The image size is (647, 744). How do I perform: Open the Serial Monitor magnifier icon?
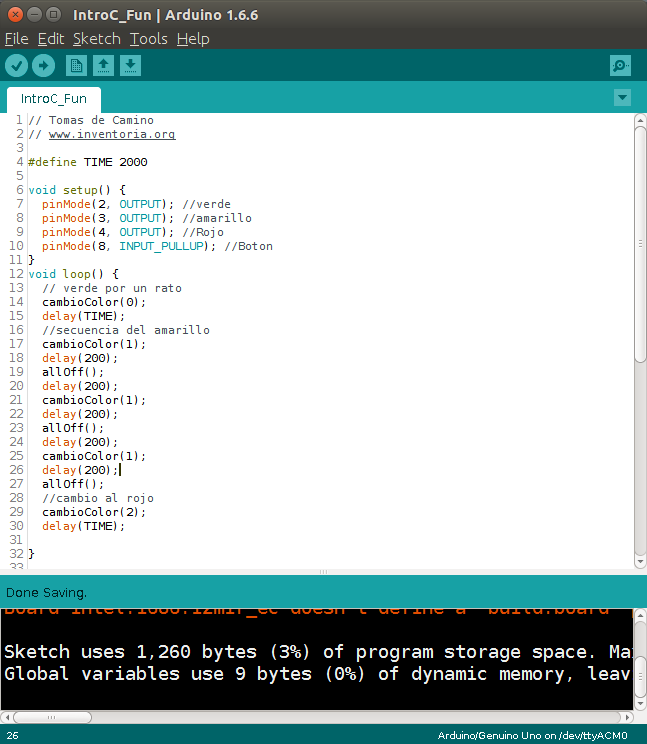tap(620, 65)
